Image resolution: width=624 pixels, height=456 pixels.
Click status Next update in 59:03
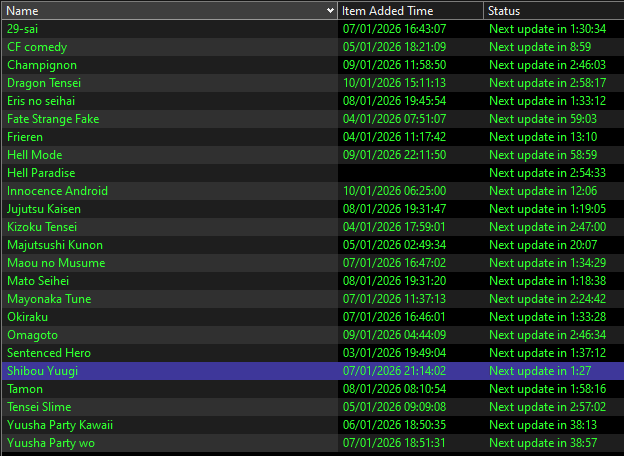[543, 119]
